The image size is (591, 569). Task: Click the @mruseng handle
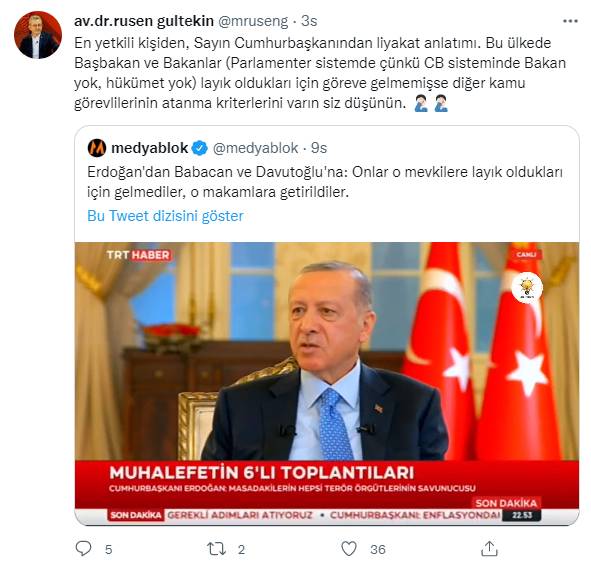point(253,21)
